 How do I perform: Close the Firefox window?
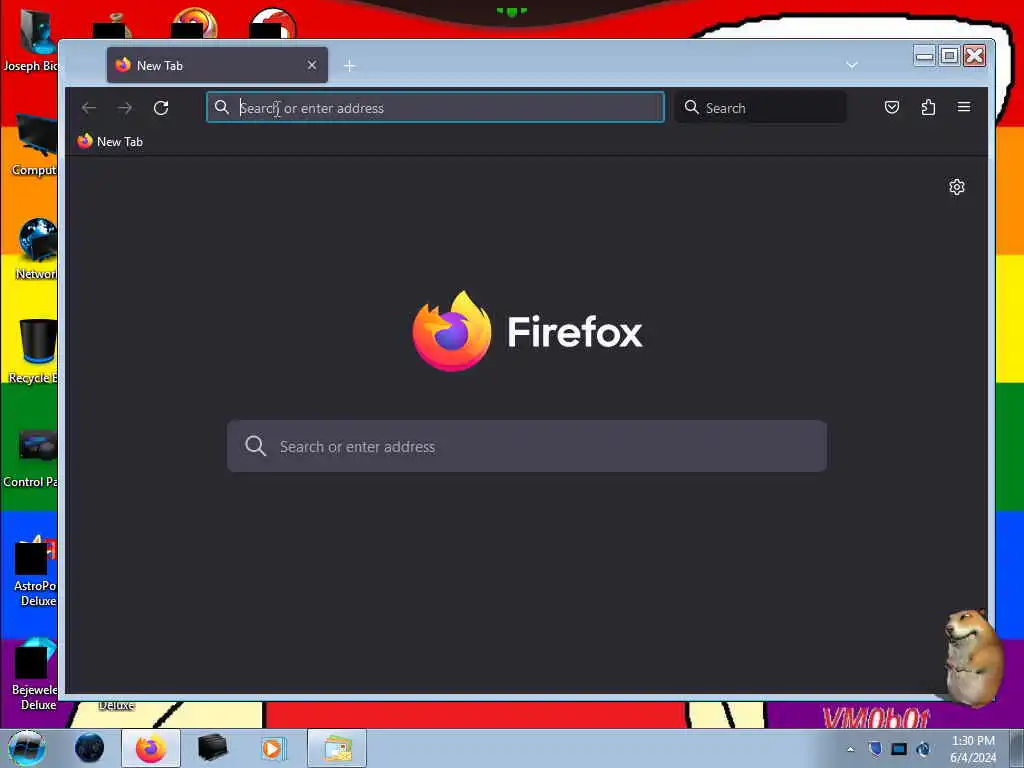[x=974, y=56]
